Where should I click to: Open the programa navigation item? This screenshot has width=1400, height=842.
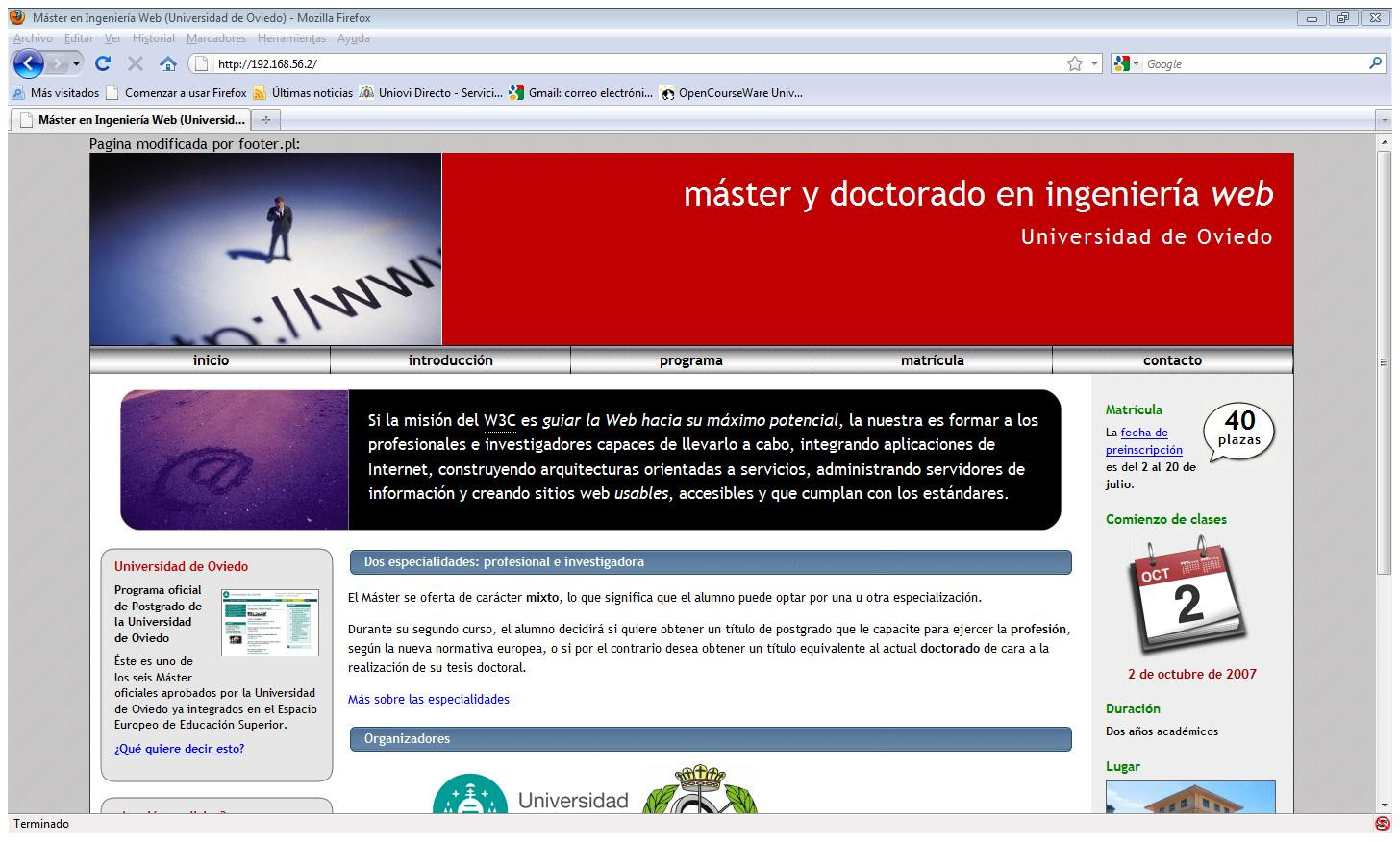point(691,360)
